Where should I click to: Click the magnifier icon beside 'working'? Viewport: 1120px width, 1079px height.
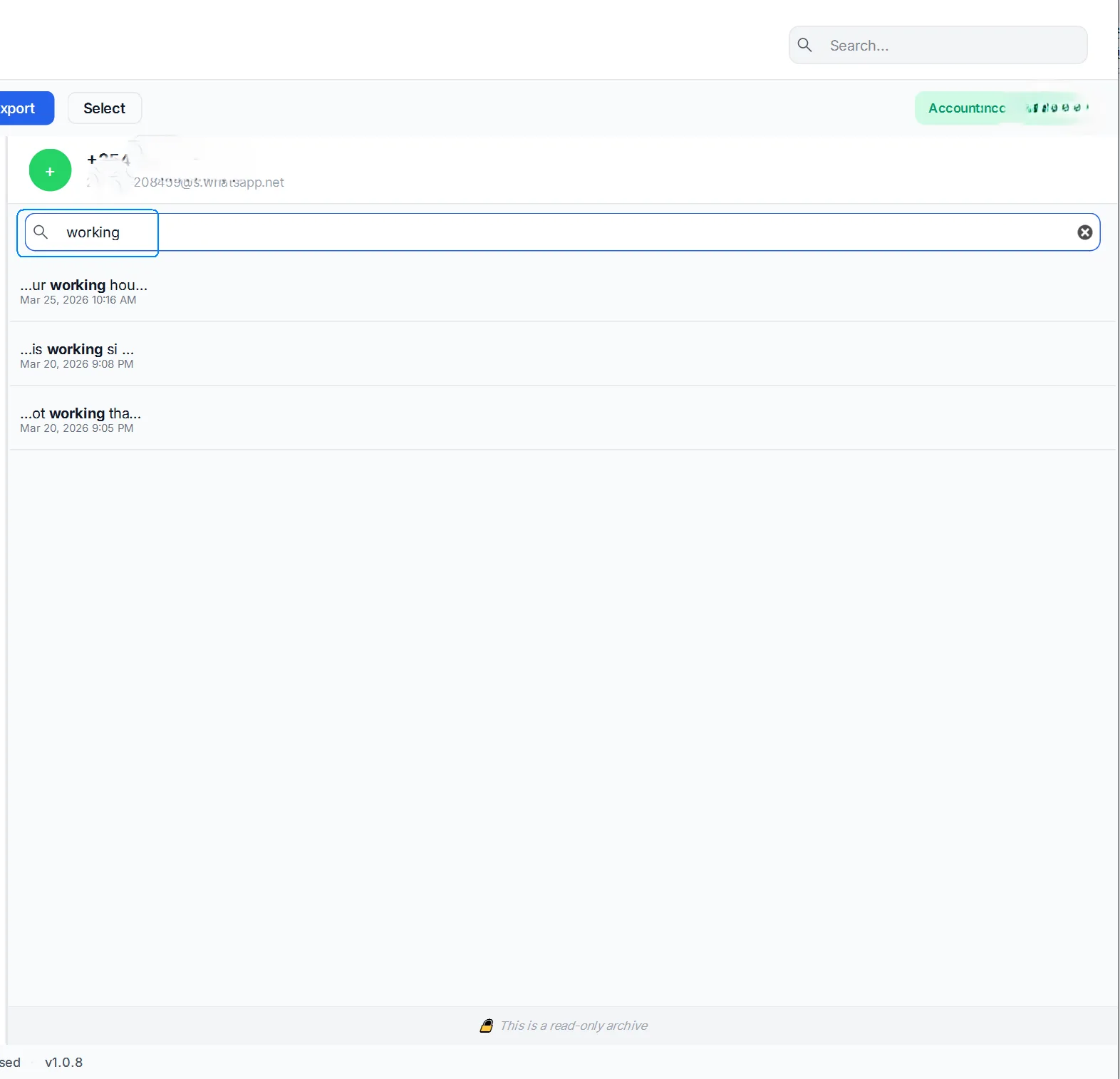tap(41, 232)
